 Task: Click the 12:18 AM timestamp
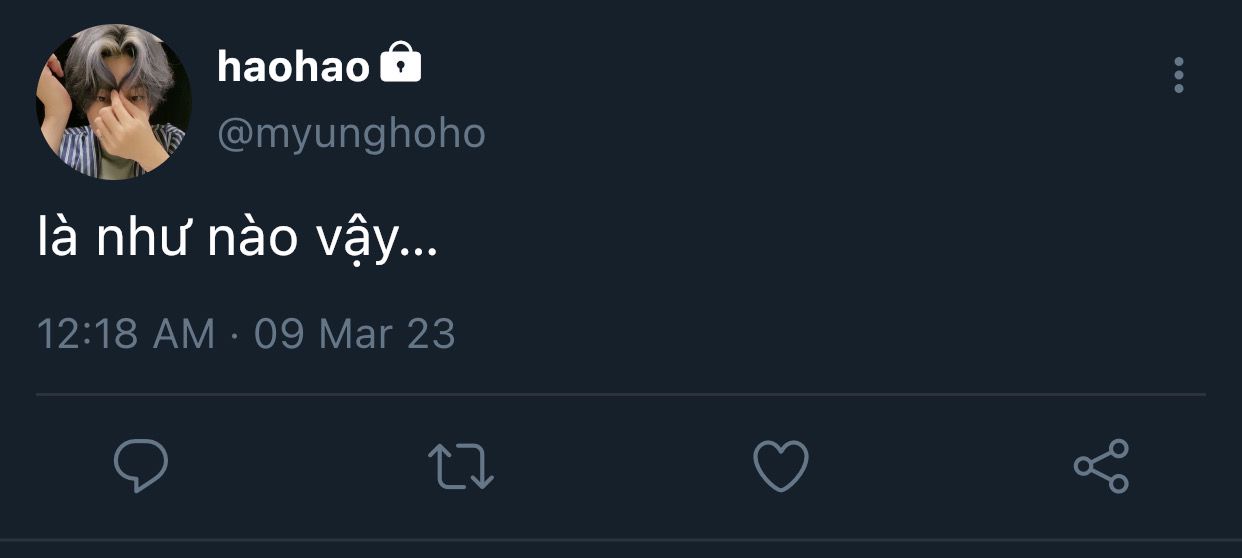coord(126,333)
